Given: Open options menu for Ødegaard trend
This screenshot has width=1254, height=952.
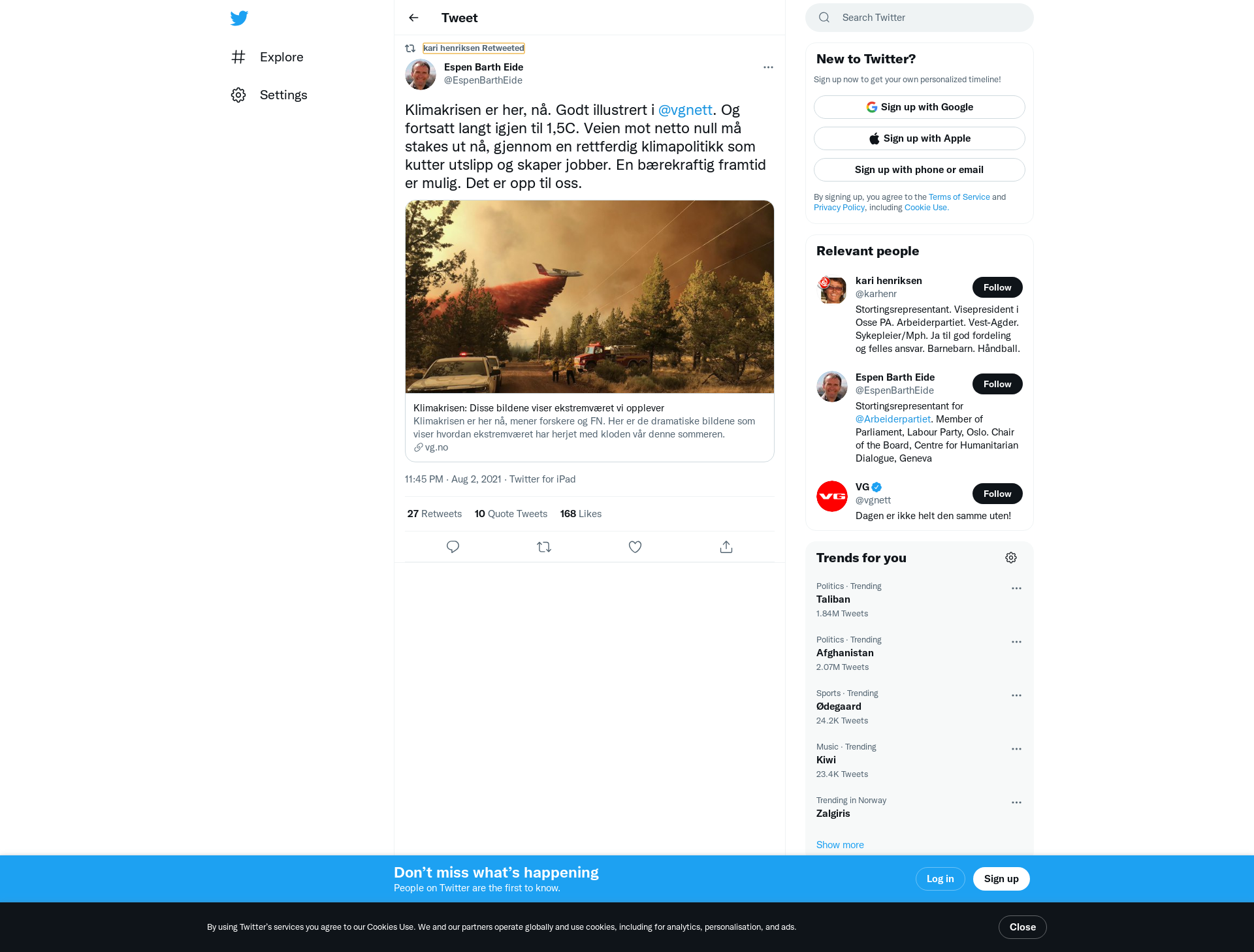Looking at the screenshot, I should 1016,695.
